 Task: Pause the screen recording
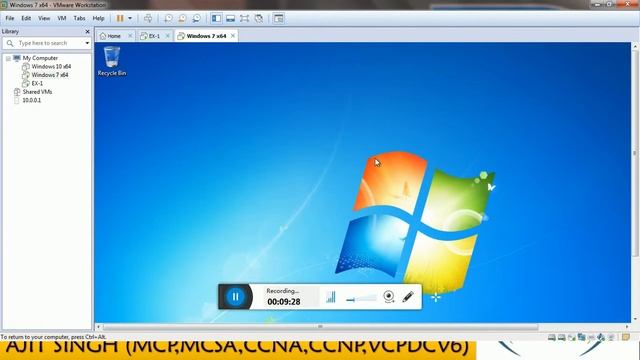tap(236, 297)
